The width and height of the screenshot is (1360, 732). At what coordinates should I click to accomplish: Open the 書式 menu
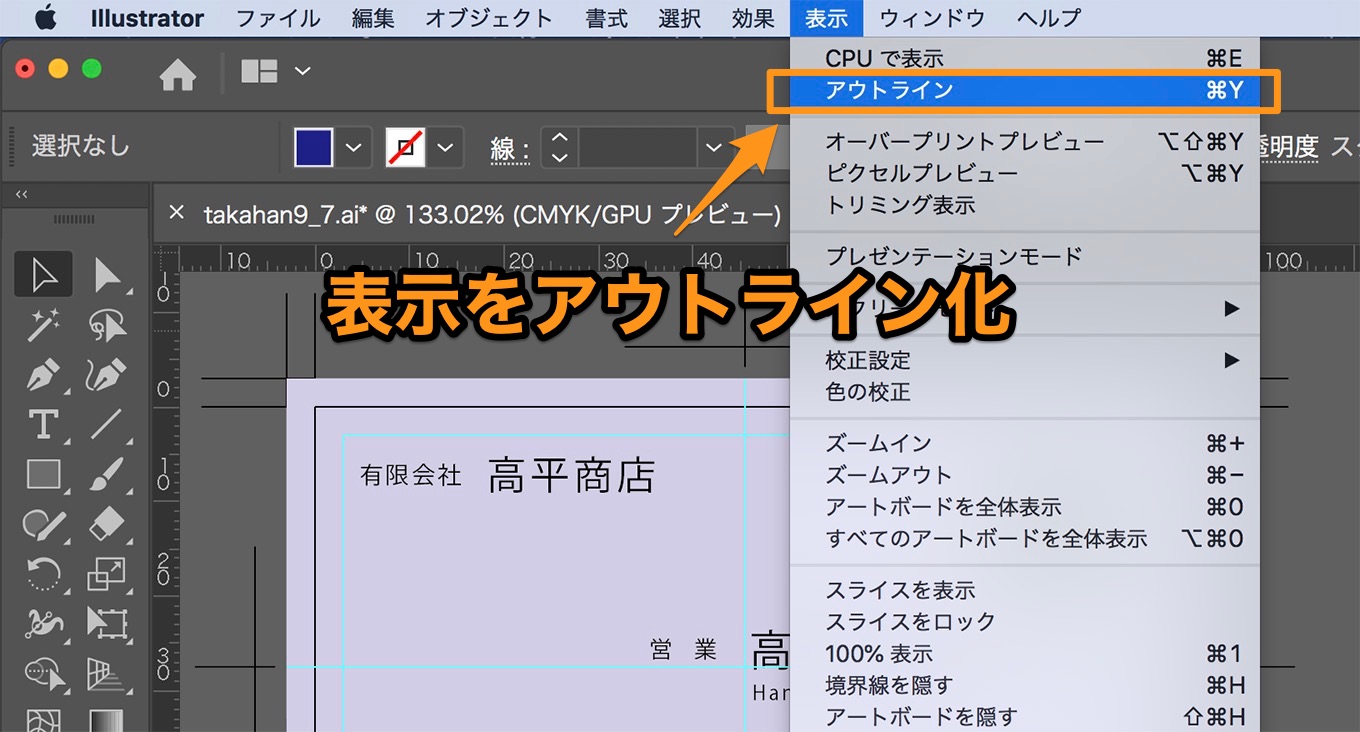pyautogui.click(x=606, y=18)
